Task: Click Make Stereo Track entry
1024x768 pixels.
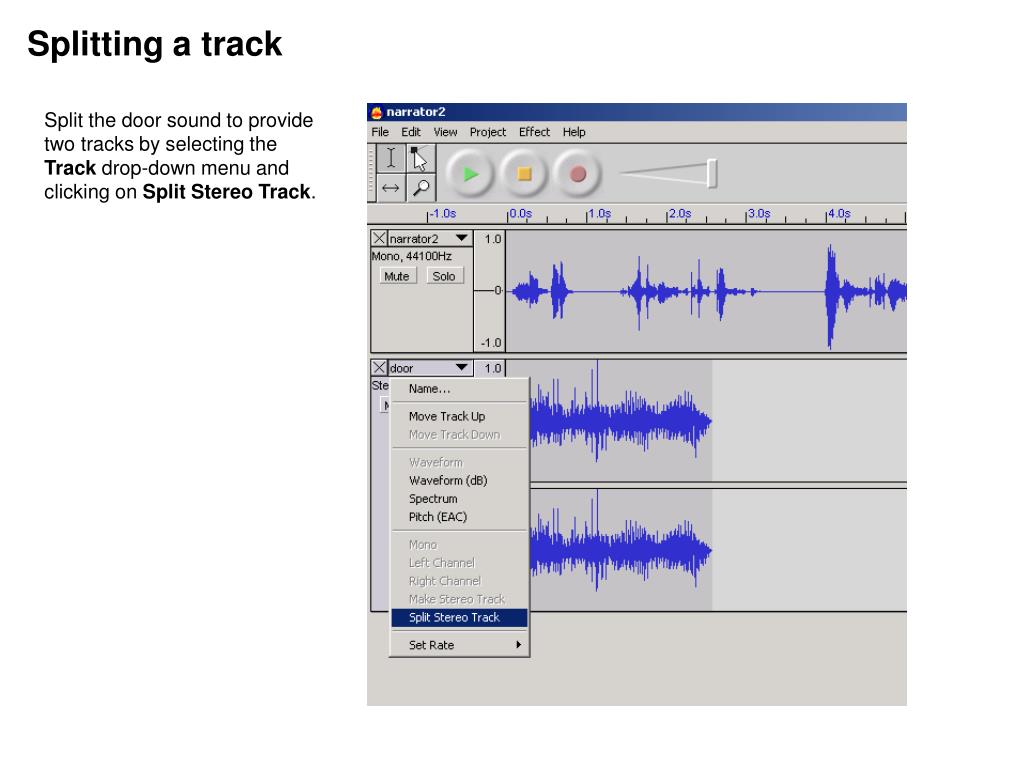Action: 459,599
